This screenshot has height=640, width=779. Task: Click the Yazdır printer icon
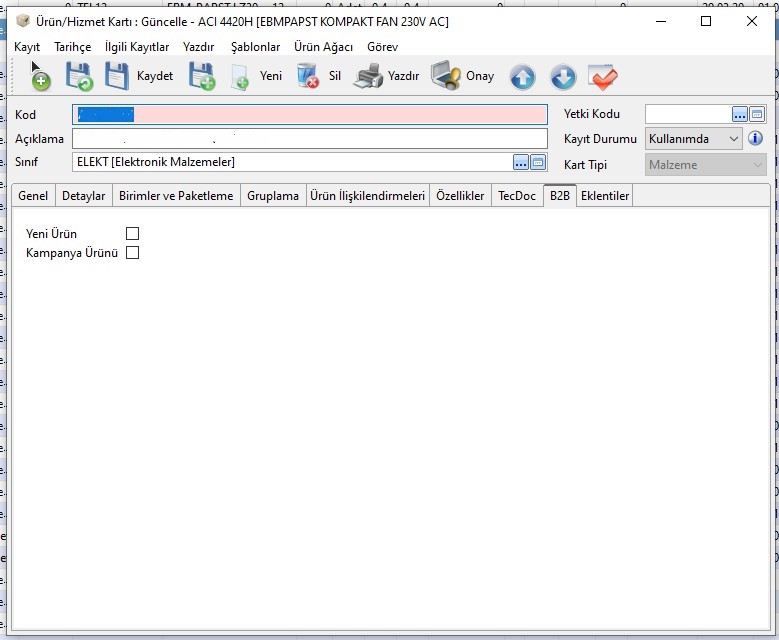tap(369, 76)
